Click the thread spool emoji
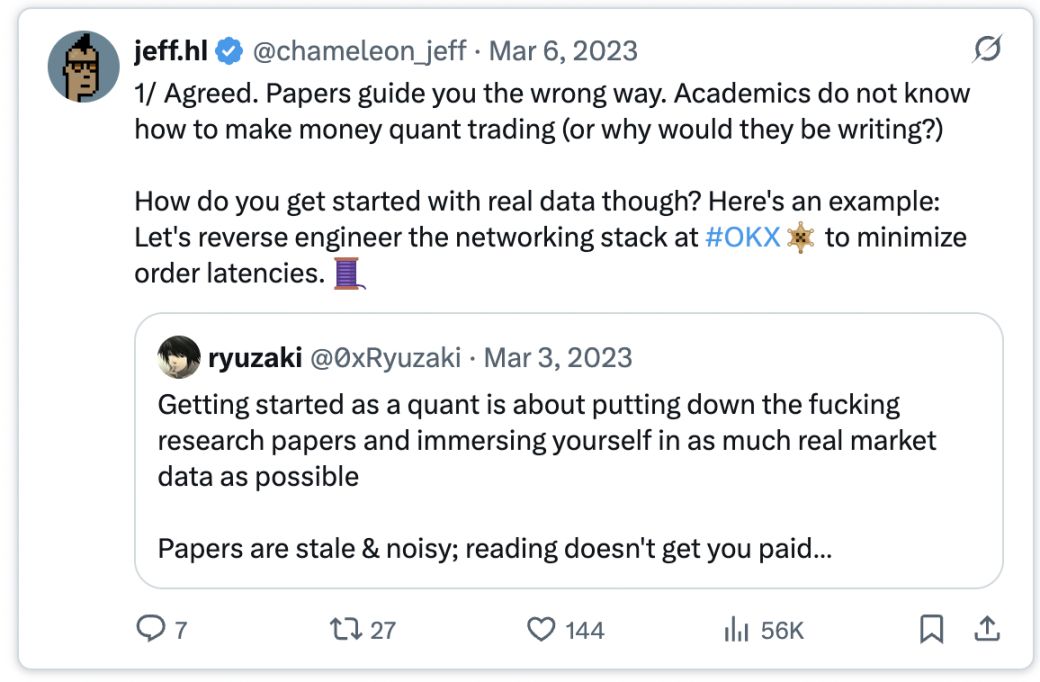 tap(346, 273)
